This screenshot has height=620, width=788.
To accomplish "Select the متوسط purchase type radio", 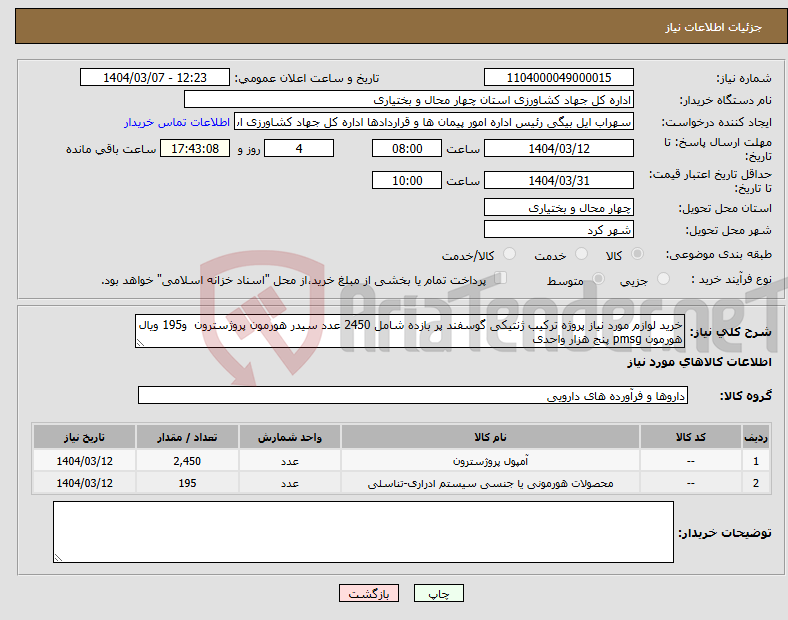I will click(x=598, y=279).
